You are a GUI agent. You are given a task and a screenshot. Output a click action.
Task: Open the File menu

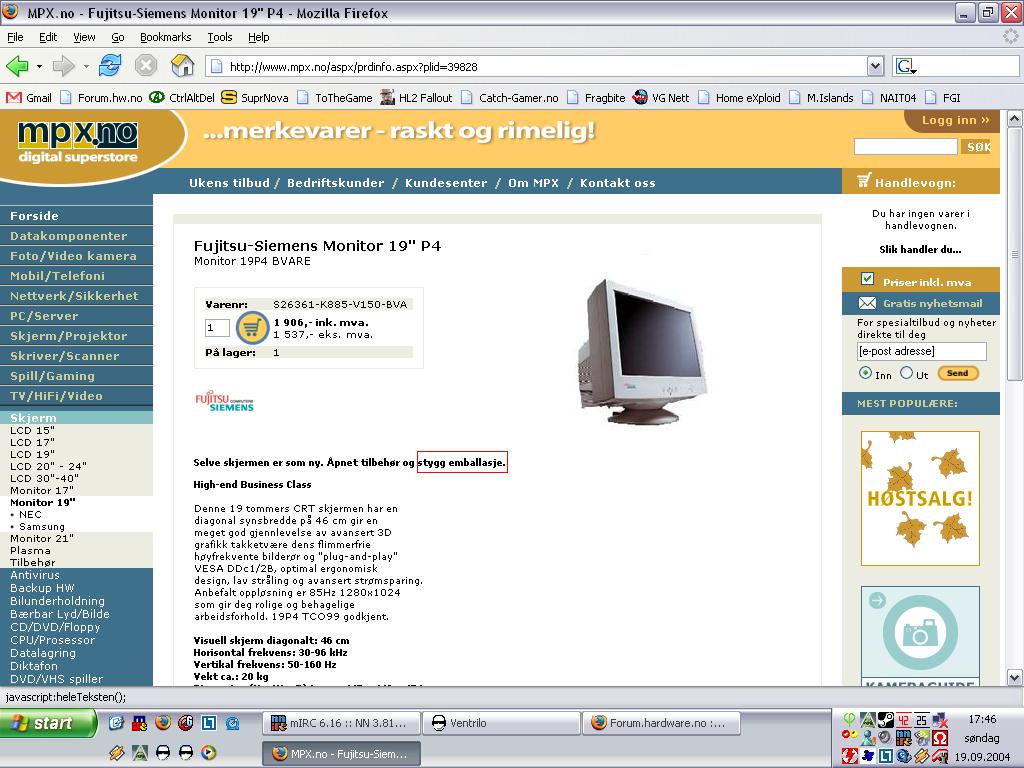15,37
